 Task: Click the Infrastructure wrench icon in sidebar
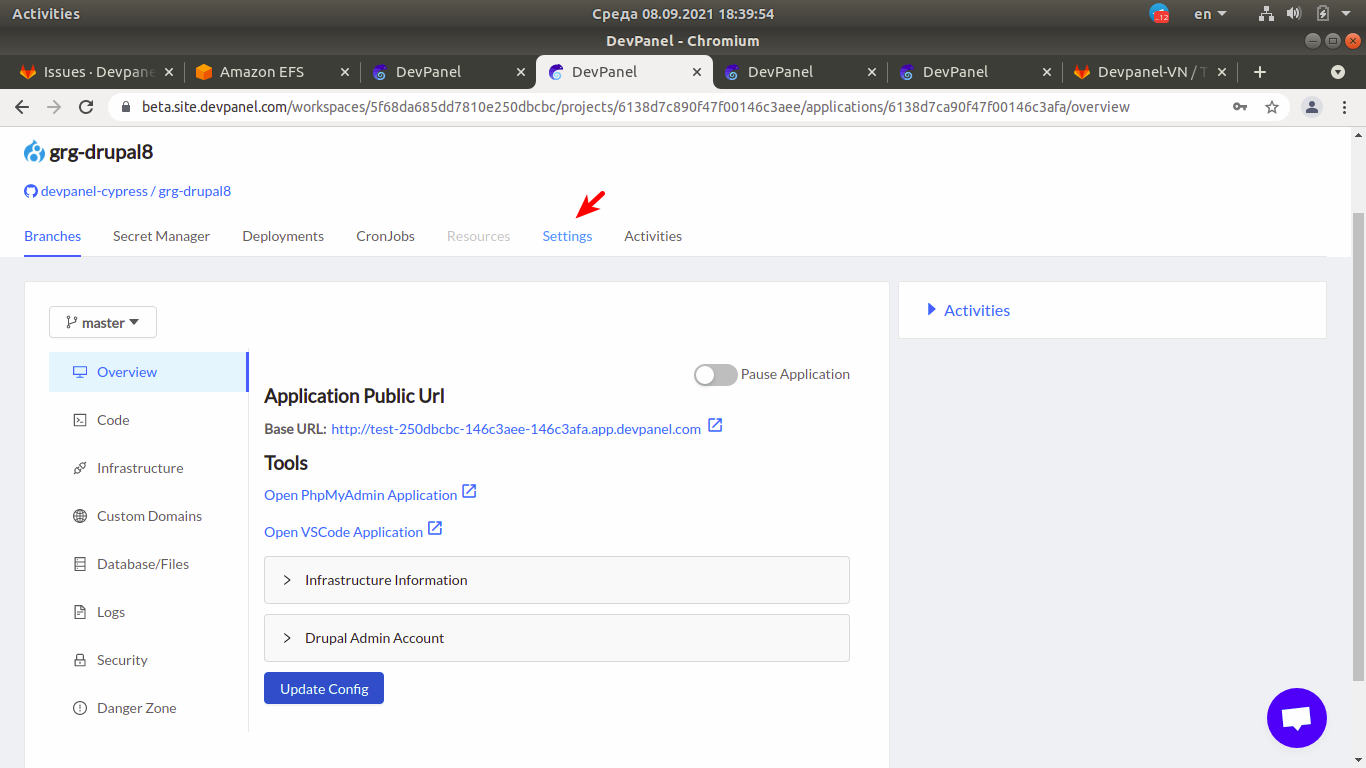tap(80, 467)
